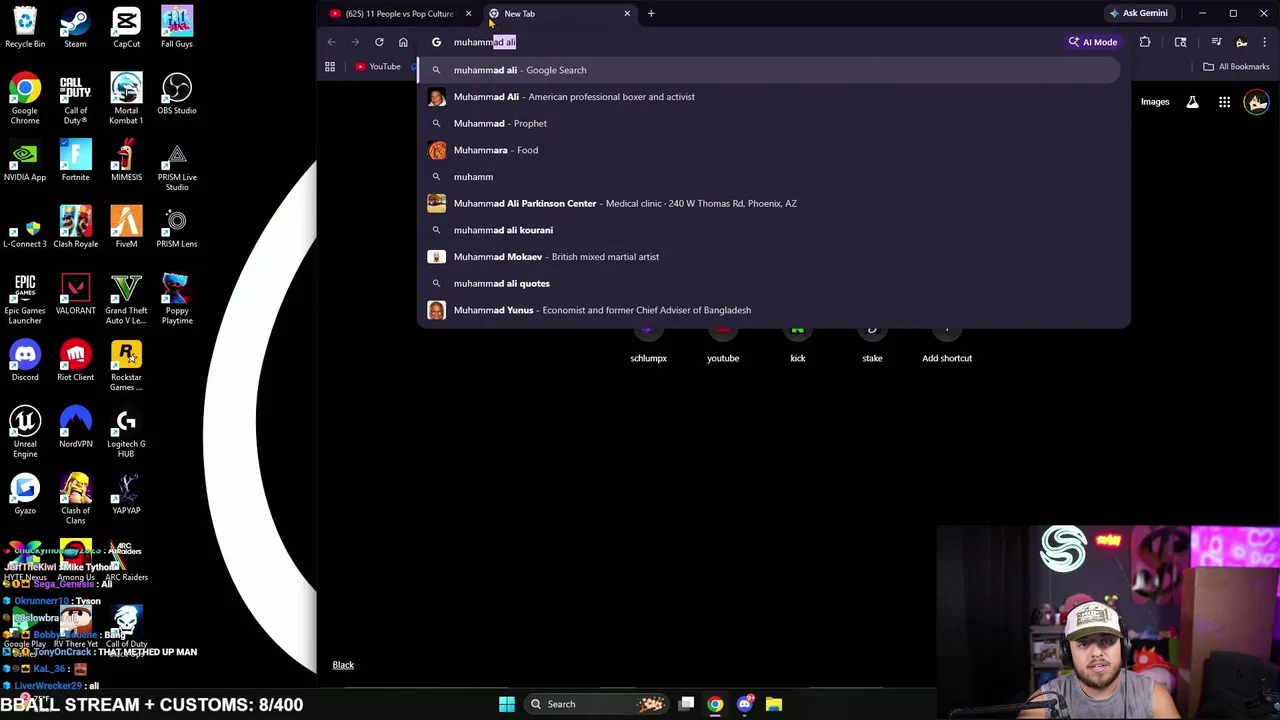The width and height of the screenshot is (1280, 720).
Task: Open File Explorer from the taskbar
Action: (x=774, y=704)
